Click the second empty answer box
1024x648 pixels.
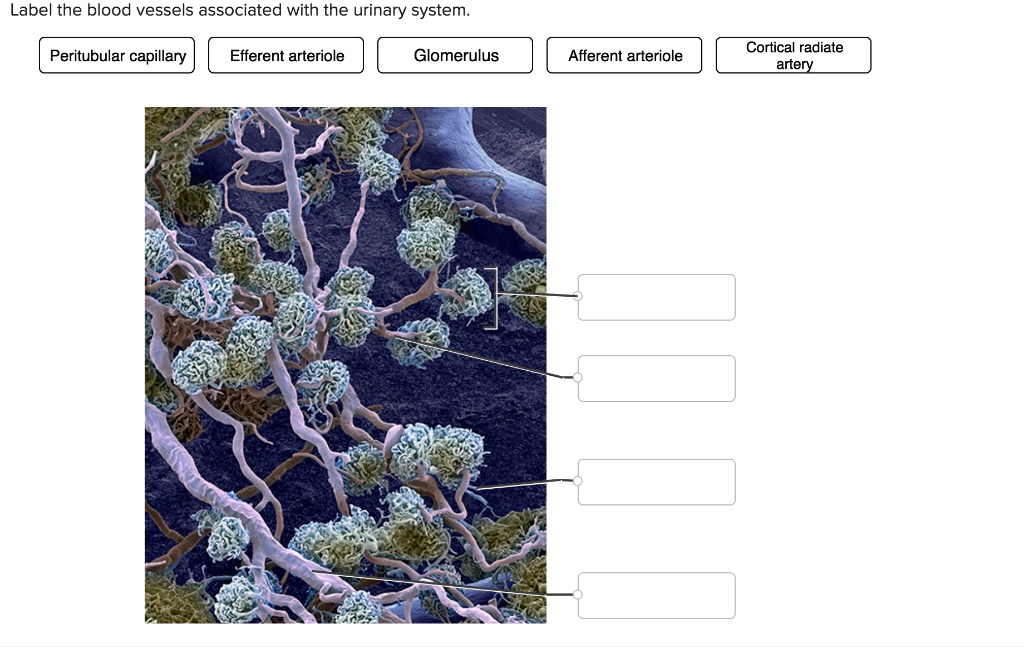(656, 378)
